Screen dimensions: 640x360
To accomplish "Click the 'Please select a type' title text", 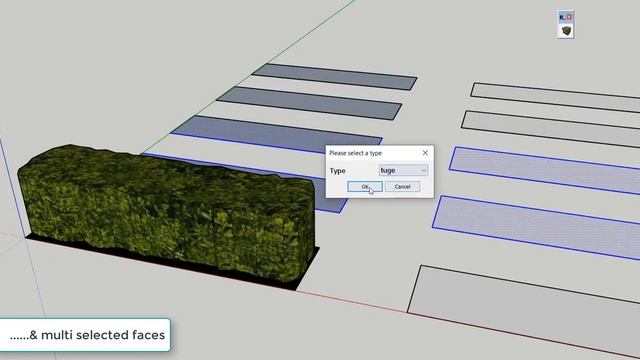I will [356, 153].
